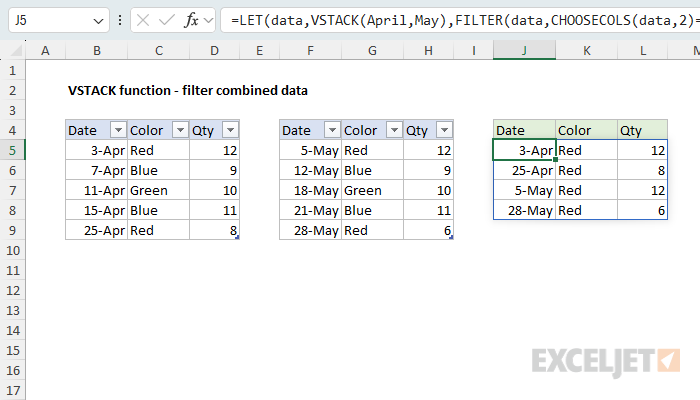The width and height of the screenshot is (700, 400).
Task: Open the Color filter dropdown in April table
Action: pos(180,130)
